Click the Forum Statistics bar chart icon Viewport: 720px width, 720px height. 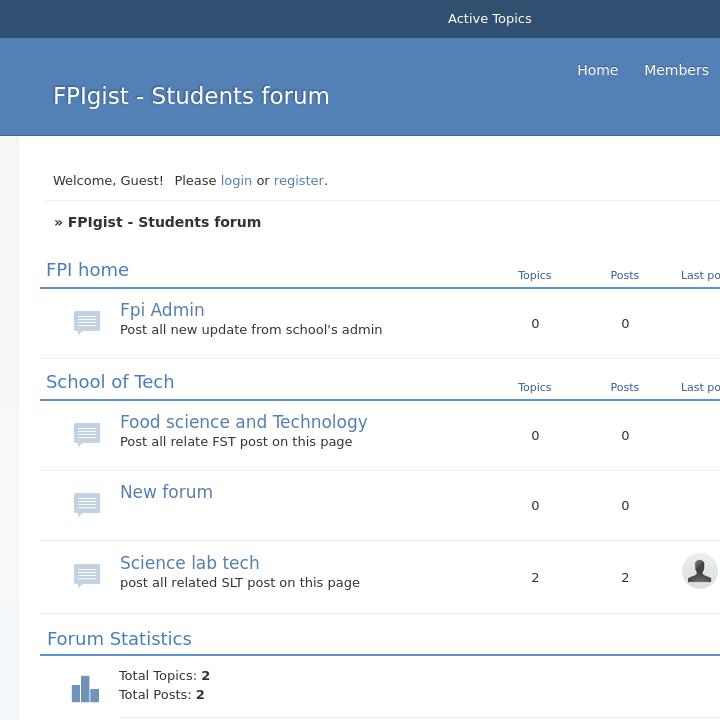tap(85, 688)
